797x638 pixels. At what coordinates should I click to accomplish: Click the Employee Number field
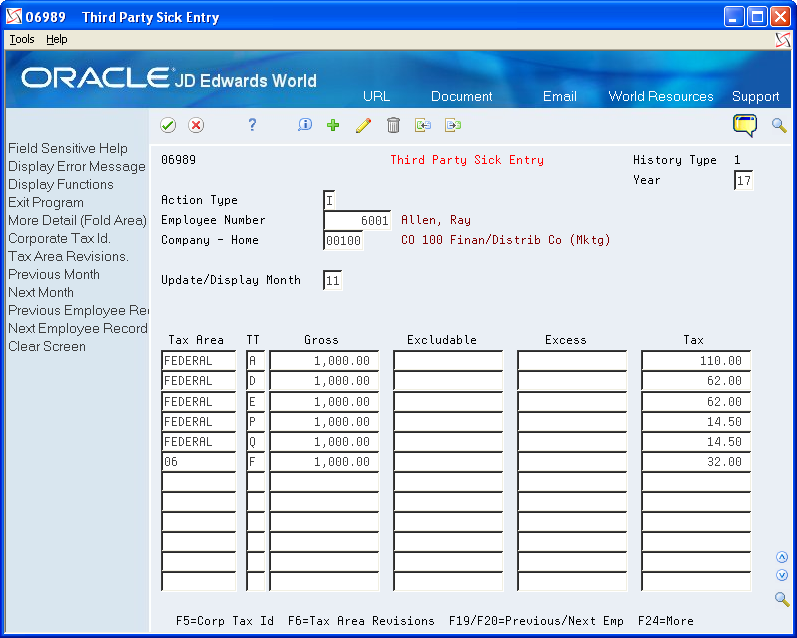[357, 221]
